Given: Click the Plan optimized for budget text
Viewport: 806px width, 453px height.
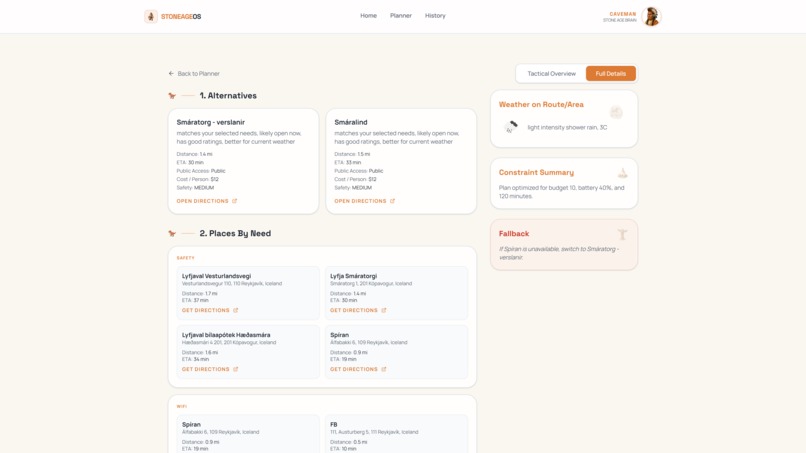Looking at the screenshot, I should (x=561, y=192).
